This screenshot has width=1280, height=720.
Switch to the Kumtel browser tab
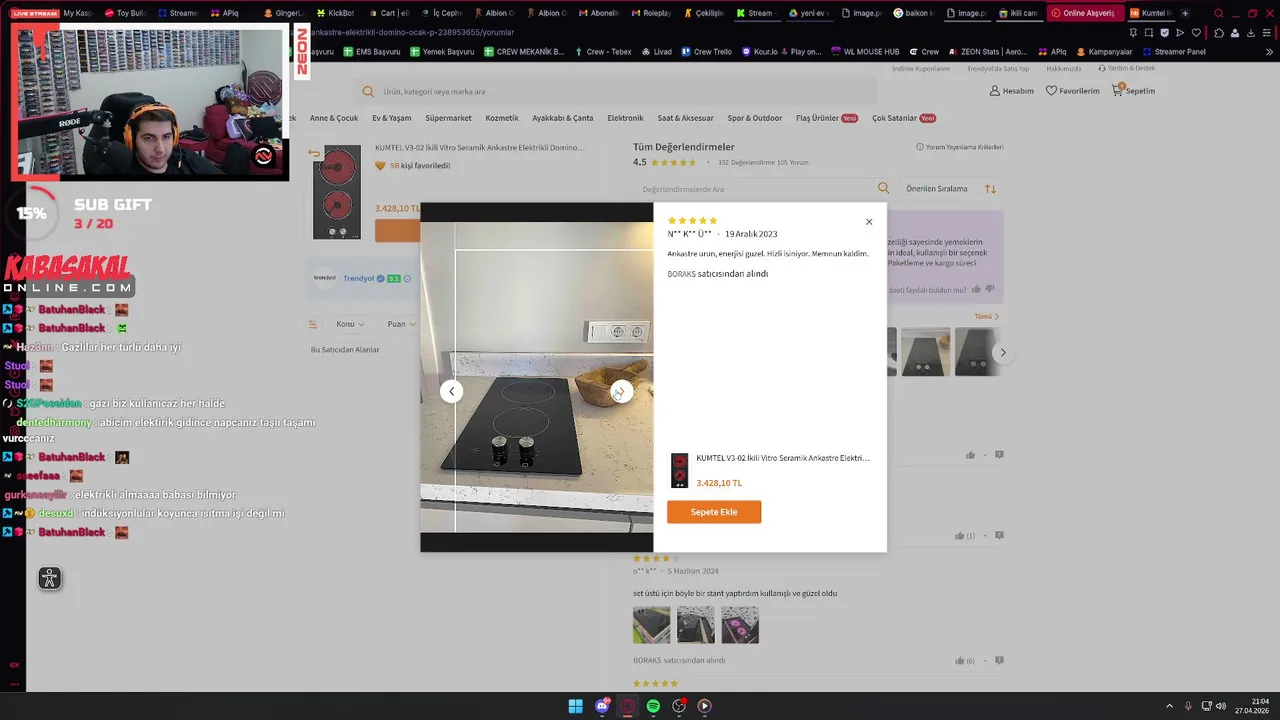[x=1149, y=13]
